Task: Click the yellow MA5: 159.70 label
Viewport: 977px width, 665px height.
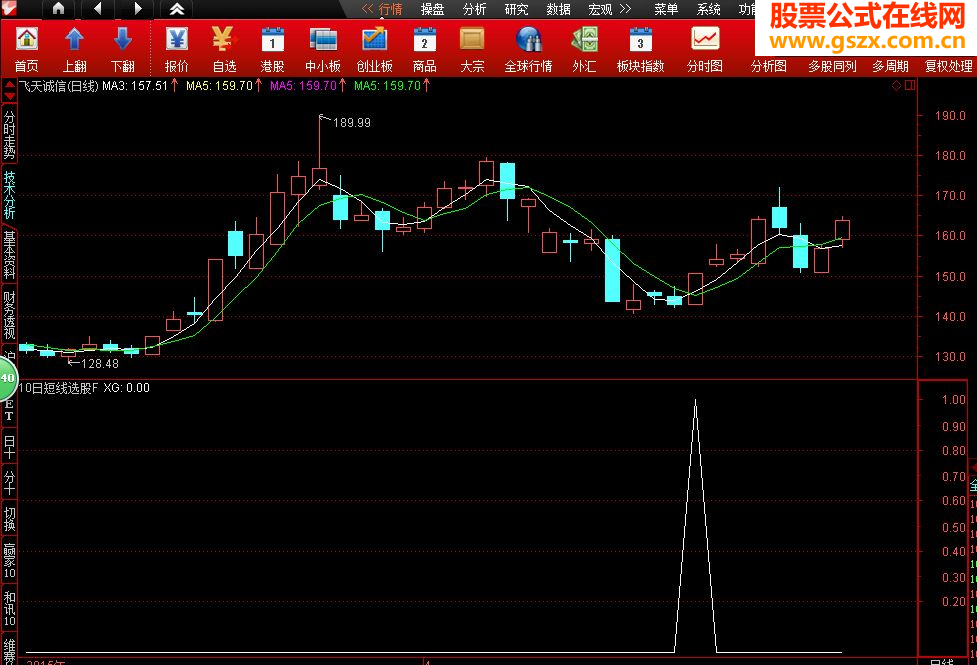Action: tap(219, 86)
